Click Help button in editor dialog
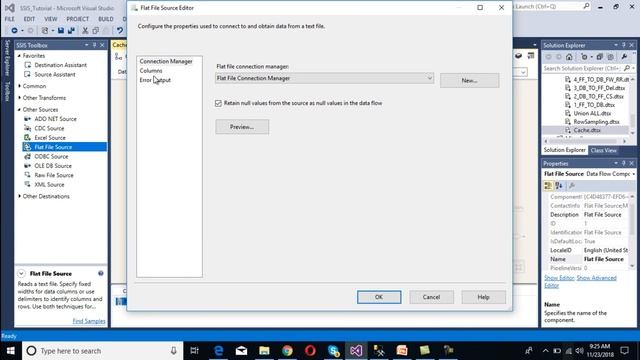Screen dimensions: 640x360 point(484,297)
